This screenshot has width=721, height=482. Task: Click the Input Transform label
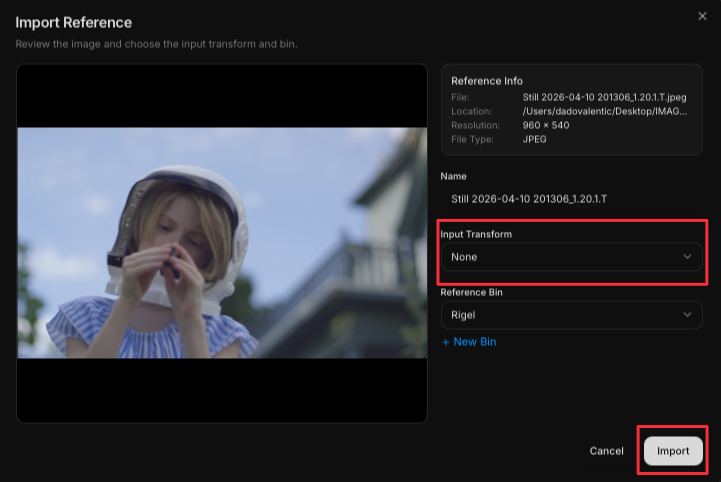click(476, 234)
